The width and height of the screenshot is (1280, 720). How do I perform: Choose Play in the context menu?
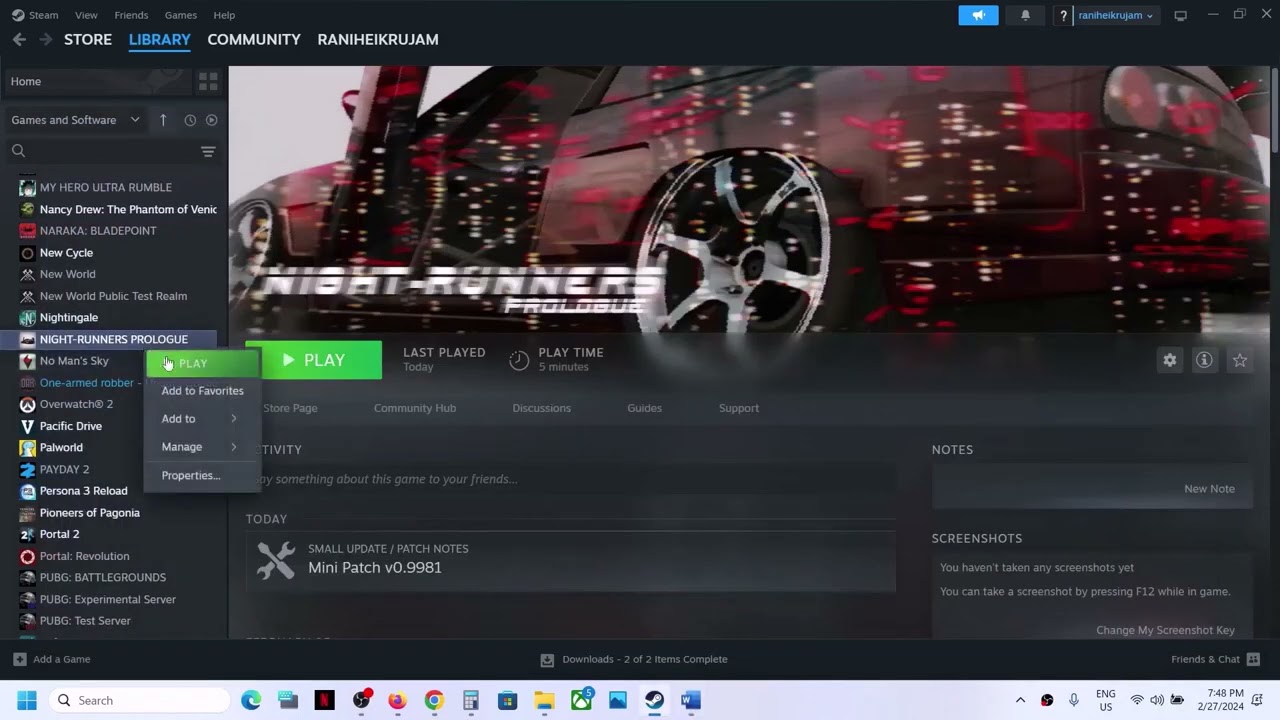tap(202, 363)
